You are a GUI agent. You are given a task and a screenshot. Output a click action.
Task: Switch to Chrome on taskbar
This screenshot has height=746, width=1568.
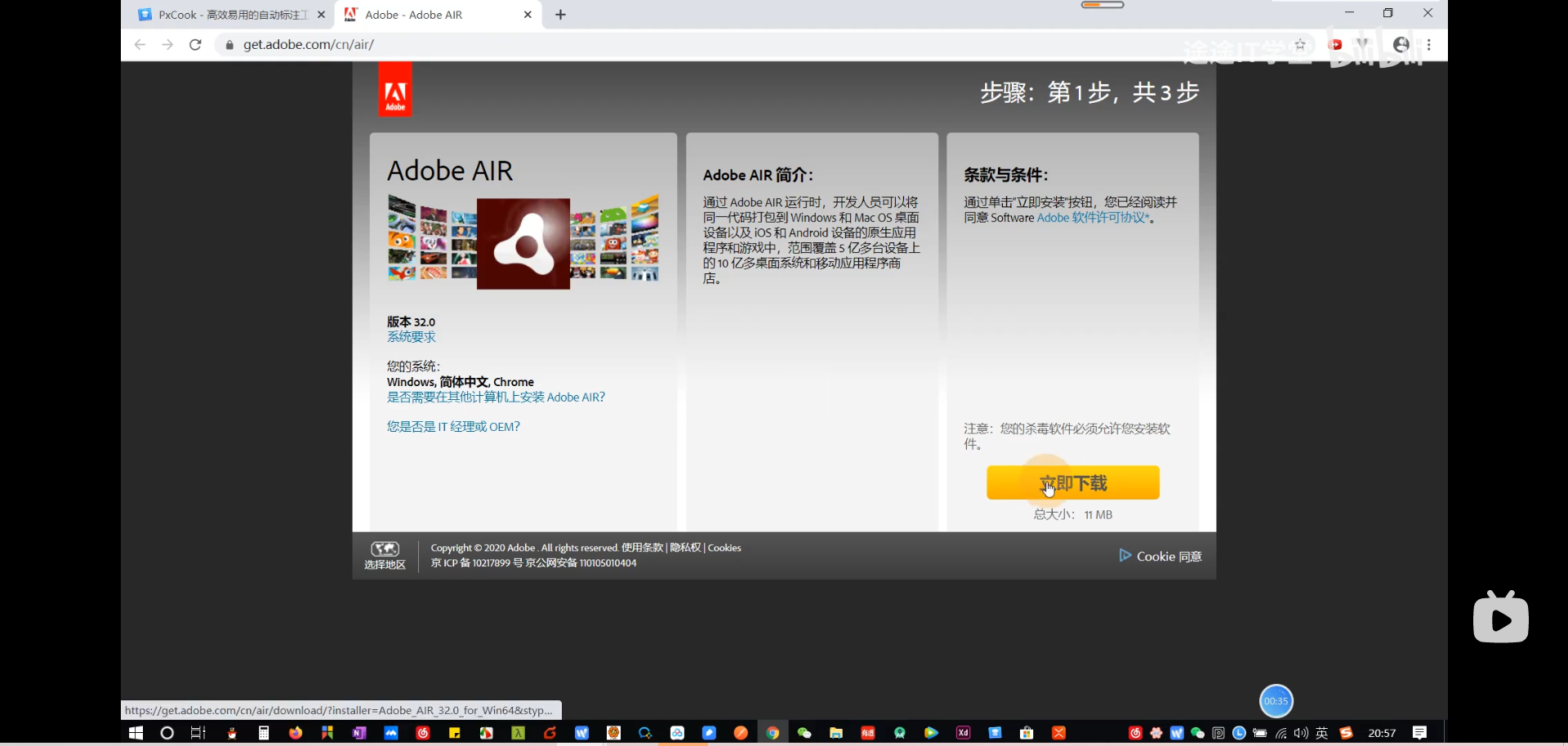(x=773, y=733)
